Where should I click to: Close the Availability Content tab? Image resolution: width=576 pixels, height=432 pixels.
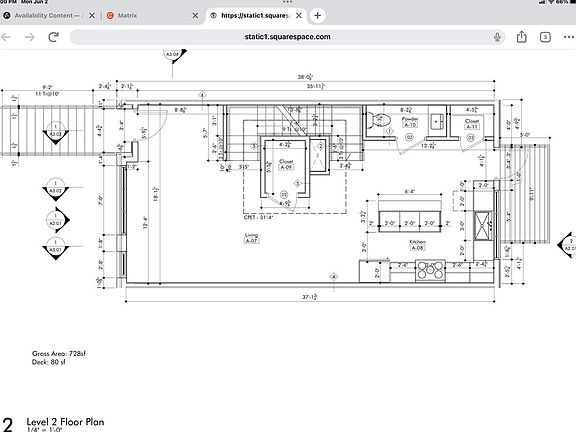point(92,15)
